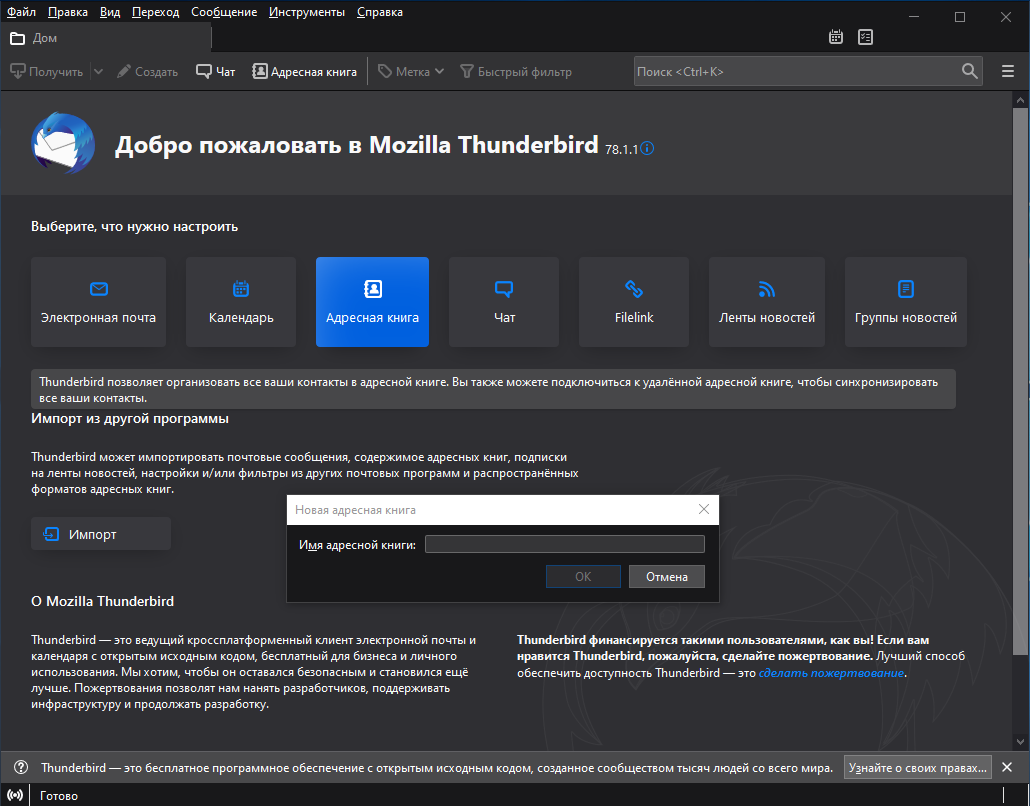Open the Файл menu

(21, 12)
